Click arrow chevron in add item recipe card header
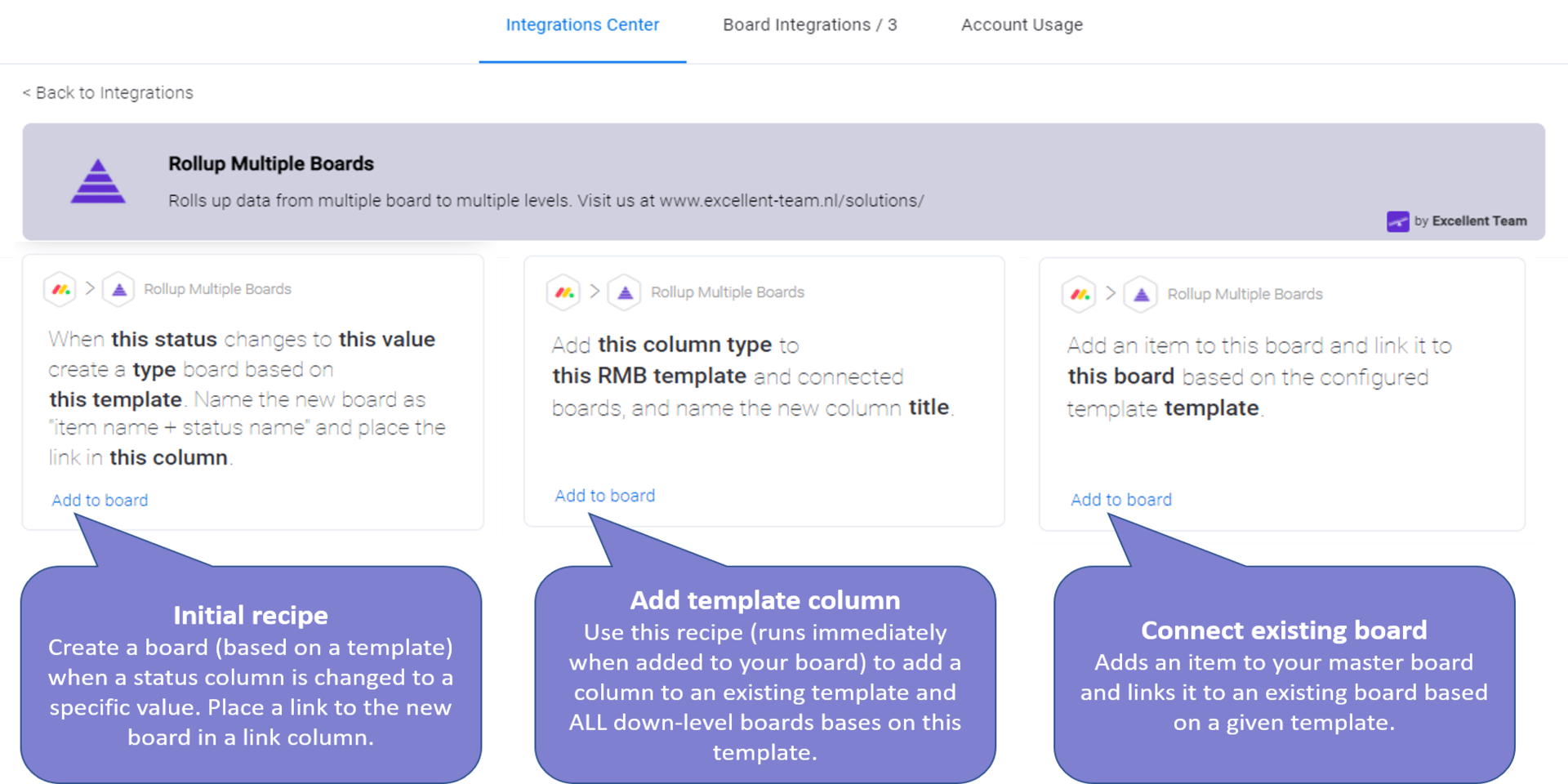Screen dimensions: 1568x784 1111,293
